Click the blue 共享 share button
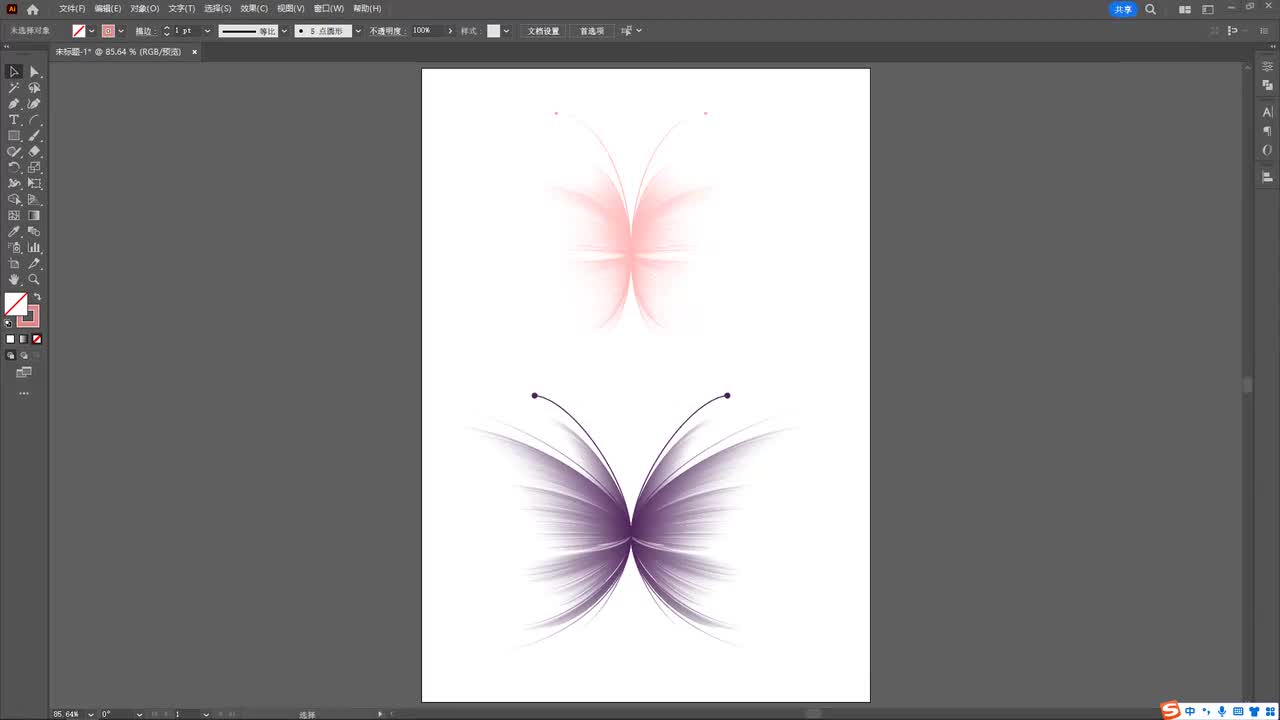Viewport: 1280px width, 720px height. (1123, 9)
